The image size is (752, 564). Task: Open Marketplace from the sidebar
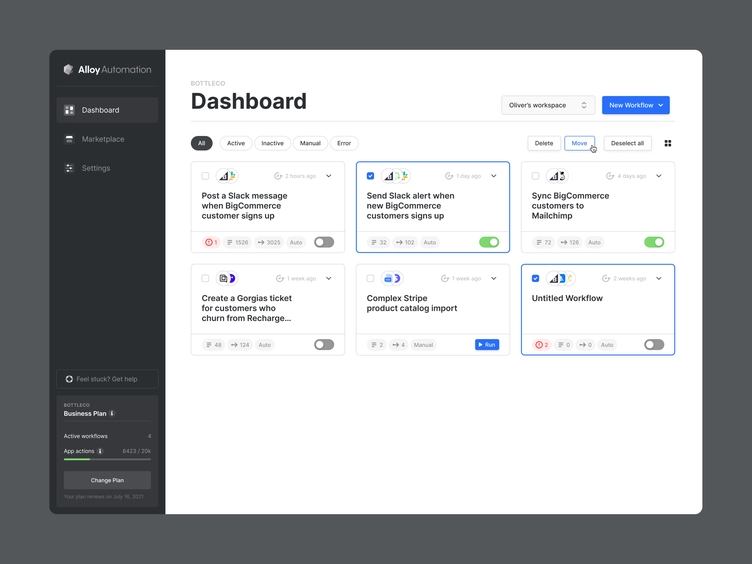click(107, 139)
